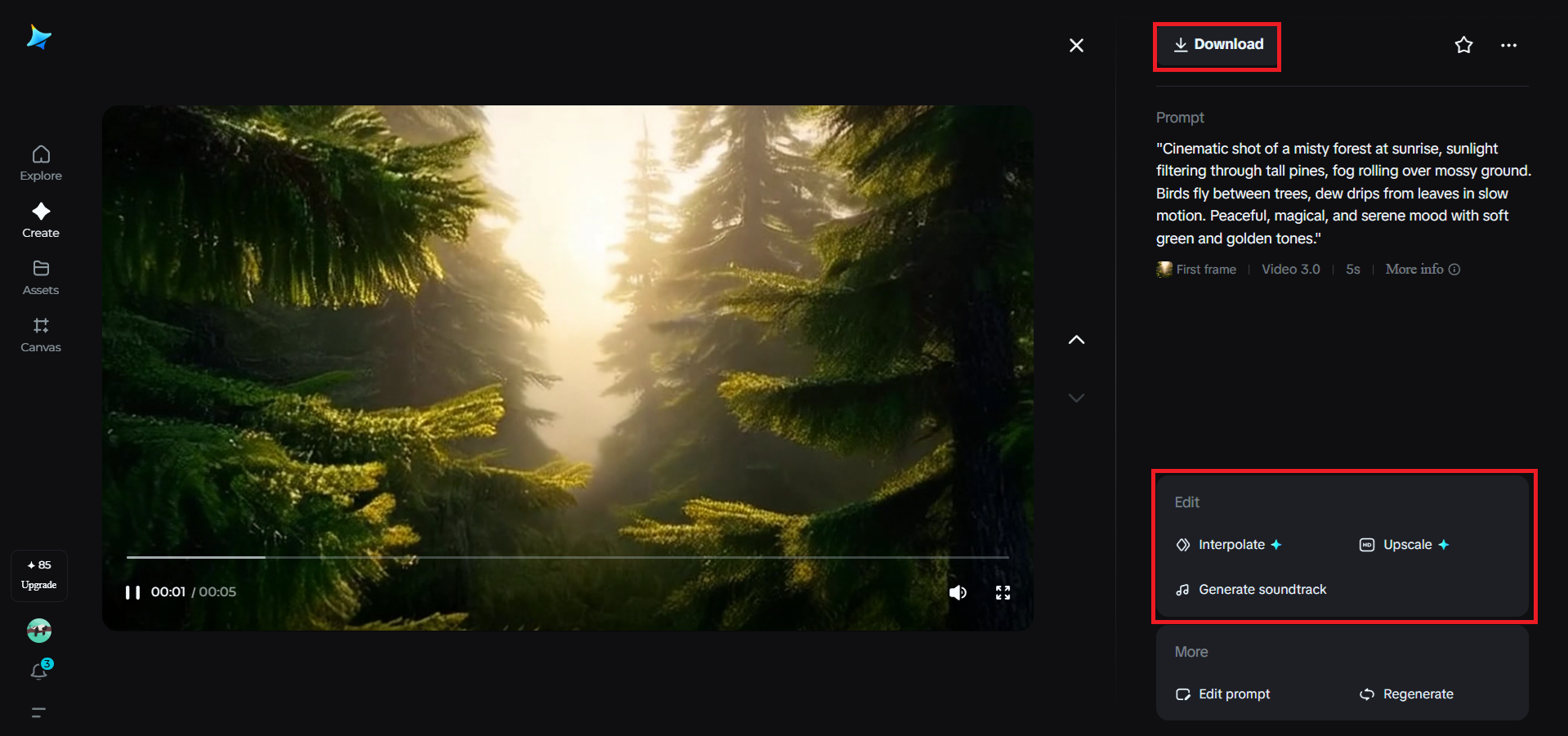The image size is (1568, 736).
Task: Choose Regenerate from the More section
Action: 1417,694
